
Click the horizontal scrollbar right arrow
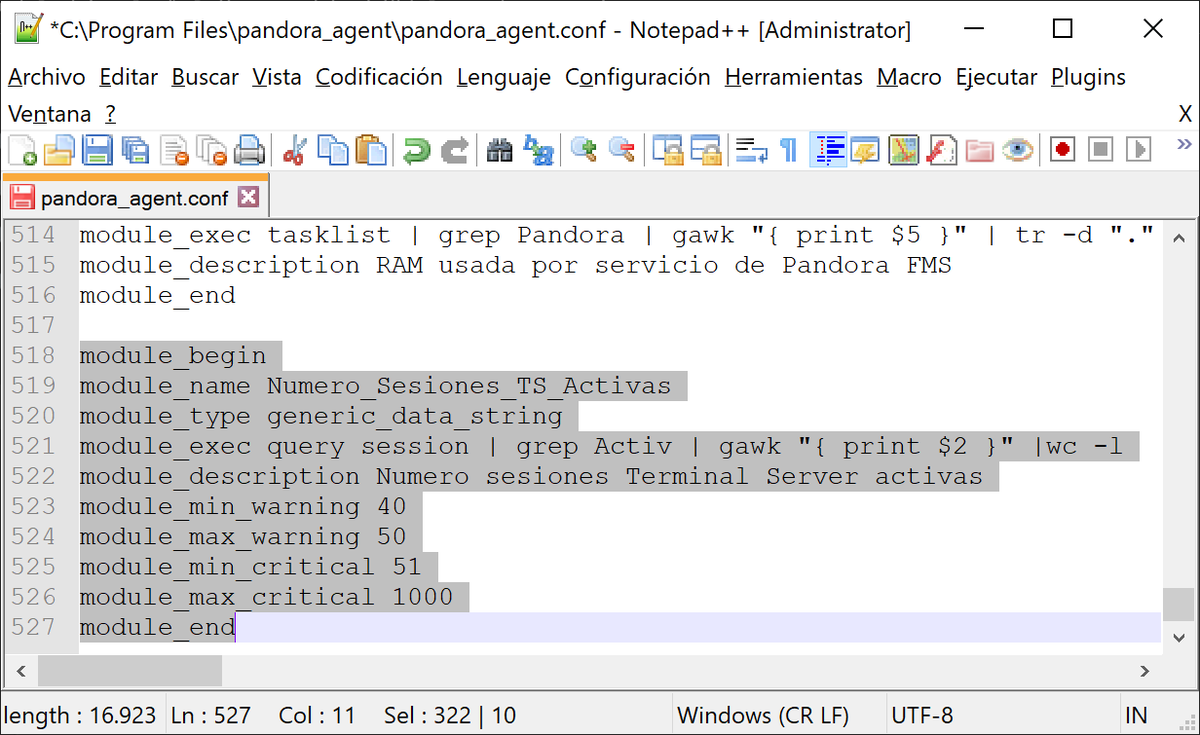click(x=1145, y=670)
